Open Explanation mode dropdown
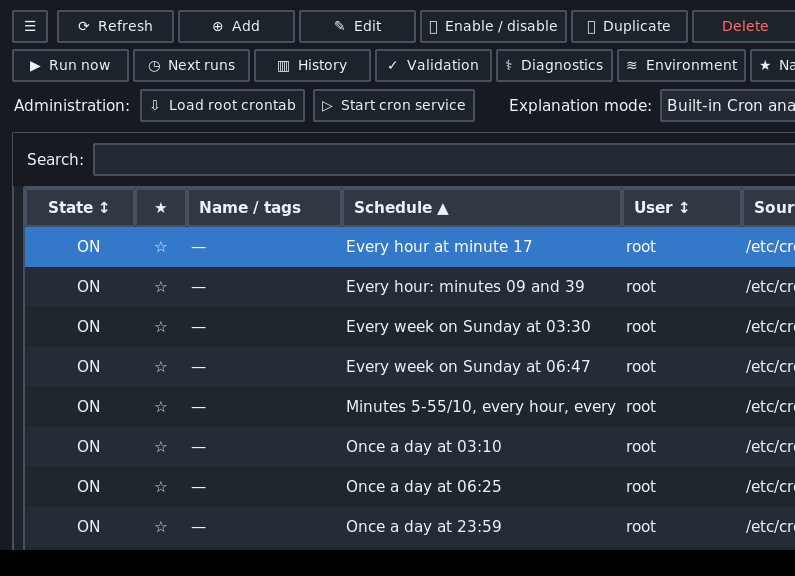 728,105
